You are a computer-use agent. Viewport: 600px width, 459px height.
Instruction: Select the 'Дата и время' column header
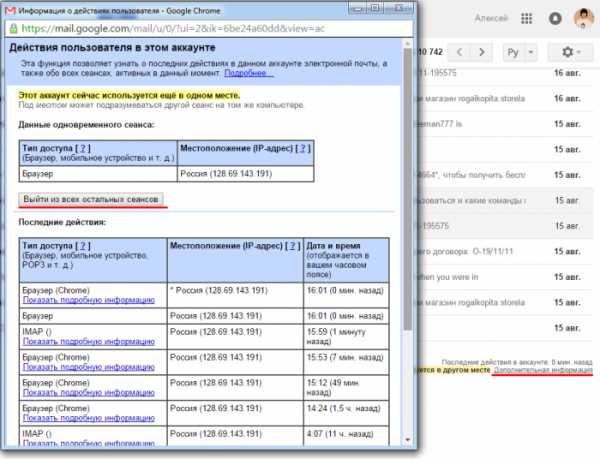tap(346, 260)
